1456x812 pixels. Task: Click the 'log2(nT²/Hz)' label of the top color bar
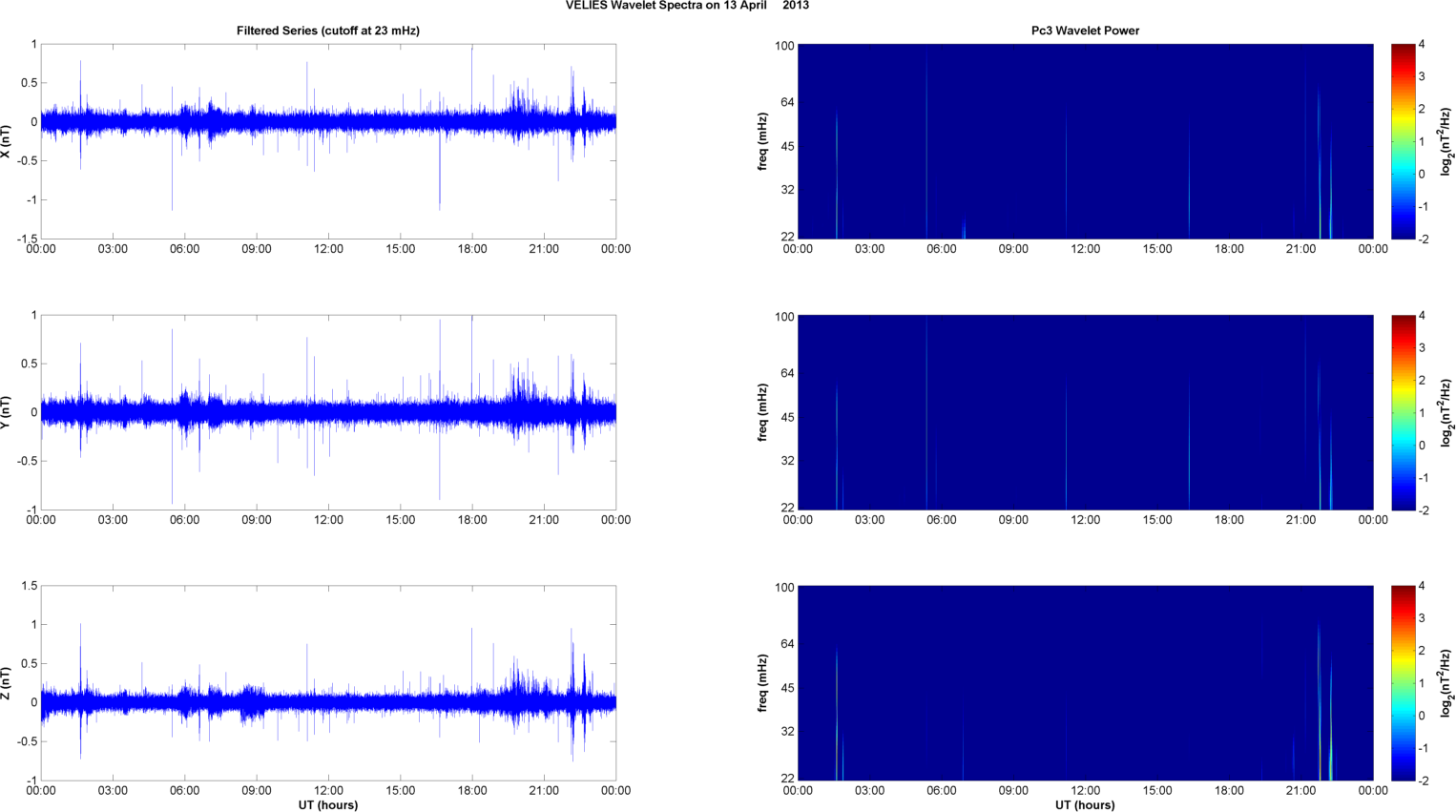(1446, 141)
